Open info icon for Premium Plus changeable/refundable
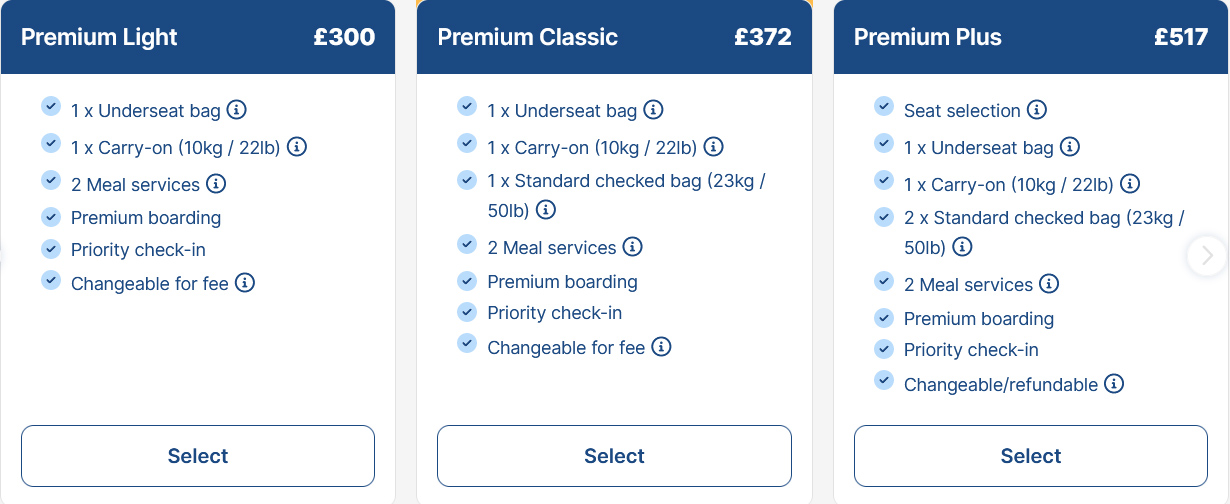1230x504 pixels. coord(1114,384)
